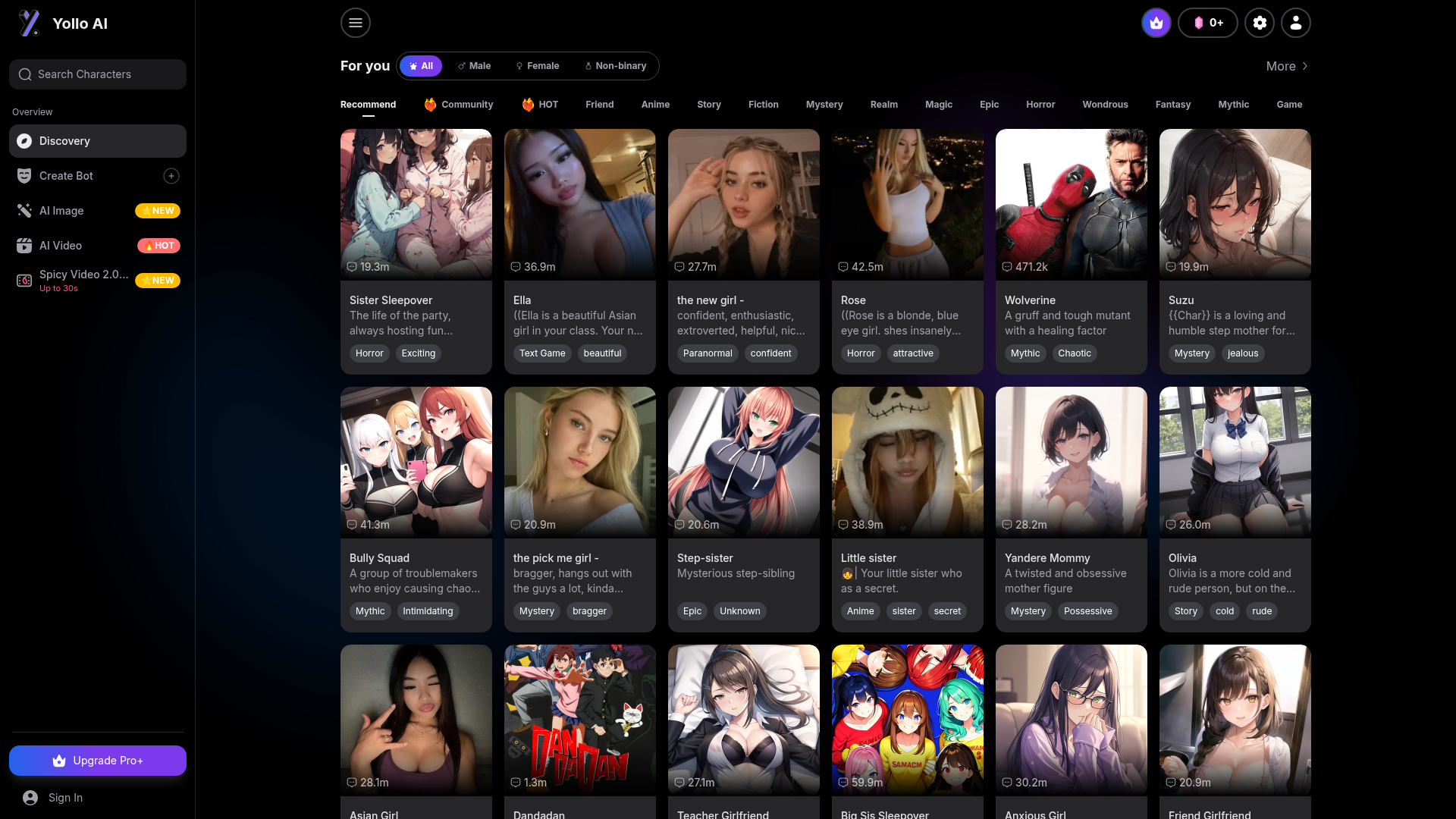Open the Game category tab
Viewport: 1456px width, 819px height.
click(1289, 105)
